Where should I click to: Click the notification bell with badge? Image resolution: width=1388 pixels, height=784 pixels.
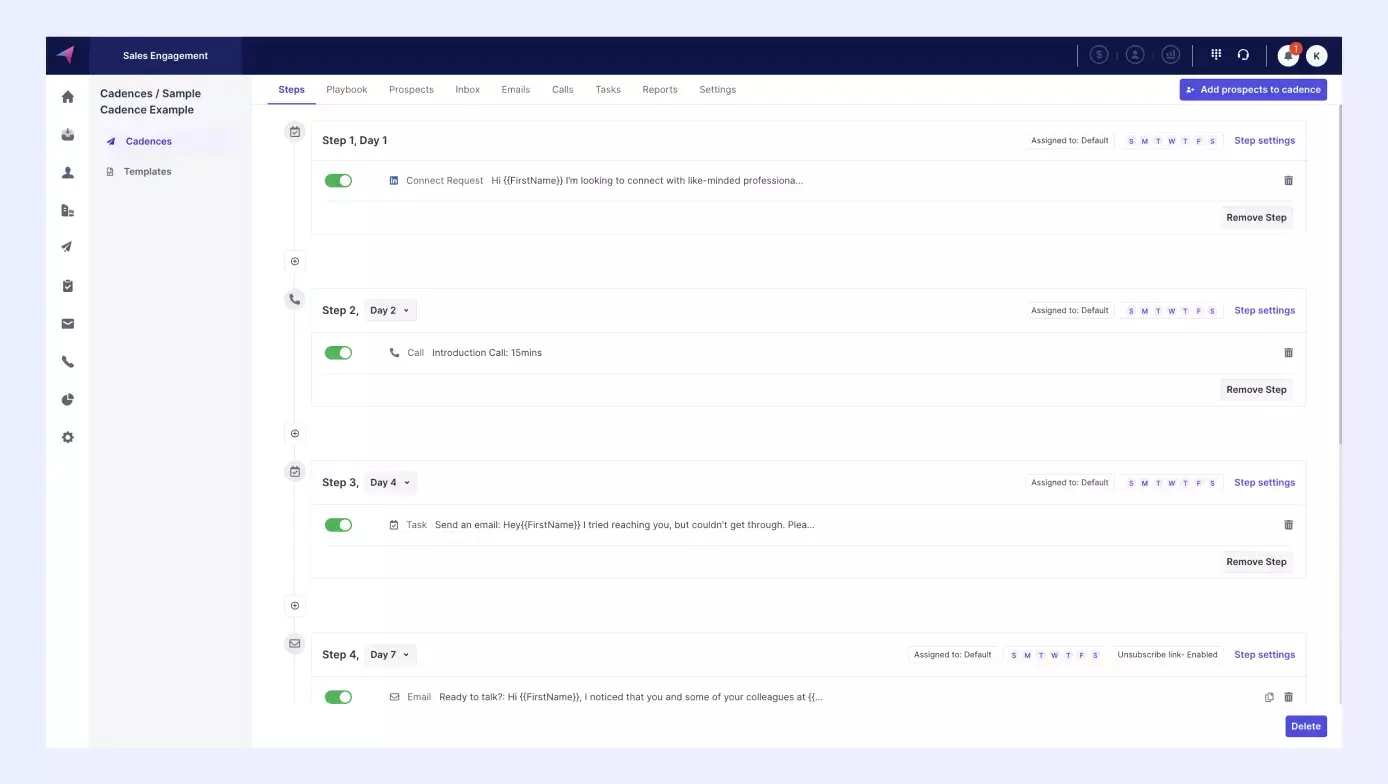coord(1287,55)
